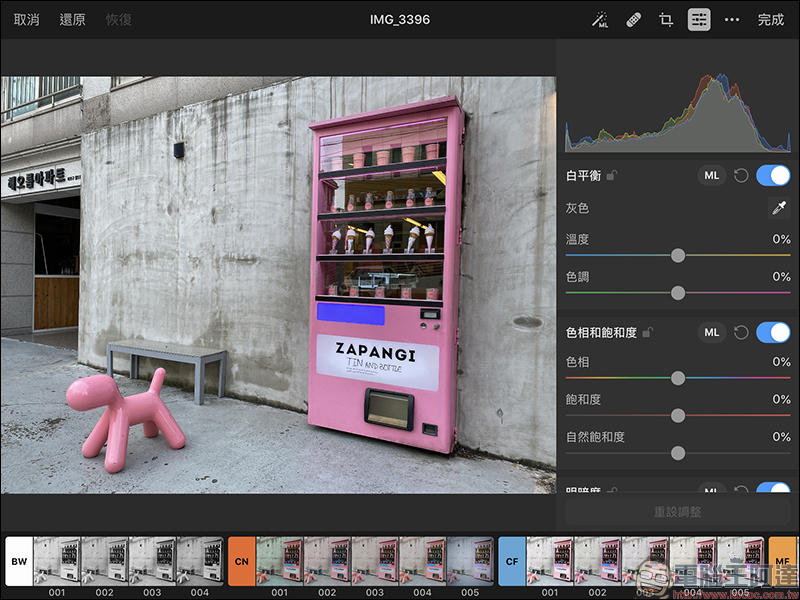Disable the 白平衡 white balance toggle
The image size is (800, 600).
click(773, 176)
